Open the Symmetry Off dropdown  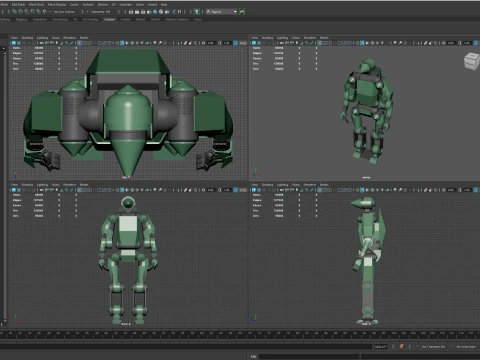click(101, 12)
